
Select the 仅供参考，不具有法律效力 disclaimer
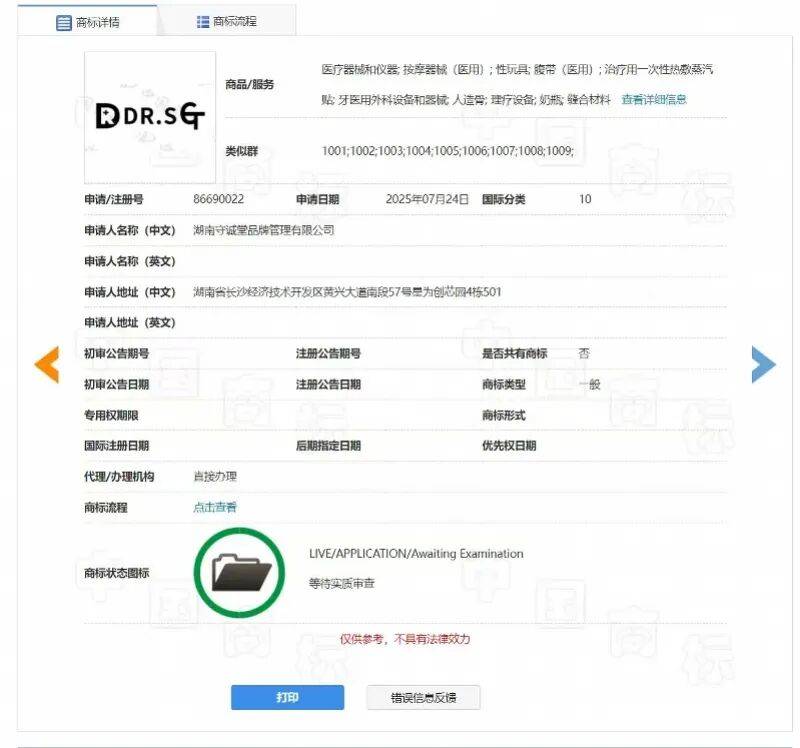pos(405,639)
